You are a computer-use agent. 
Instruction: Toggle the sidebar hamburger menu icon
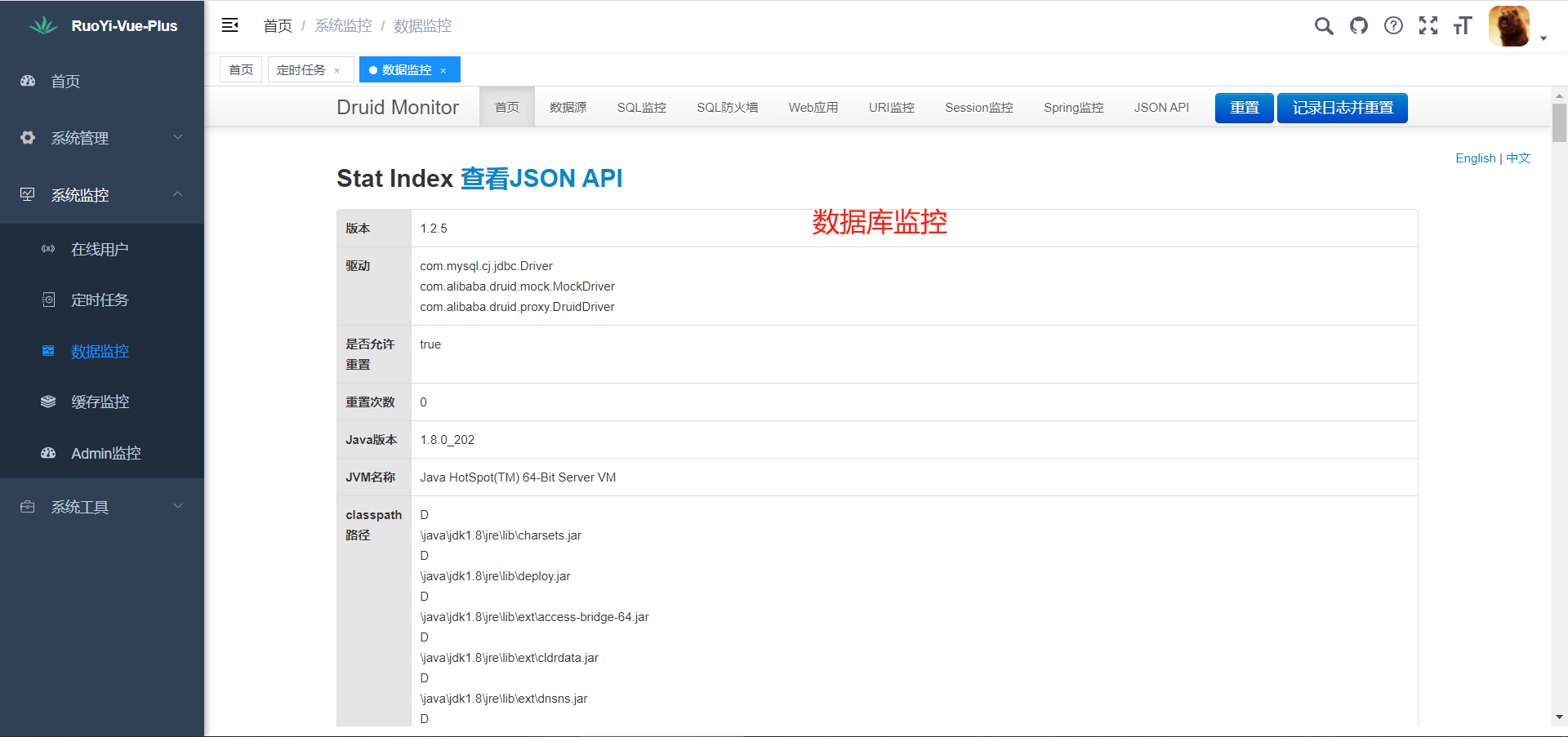pyautogui.click(x=230, y=25)
